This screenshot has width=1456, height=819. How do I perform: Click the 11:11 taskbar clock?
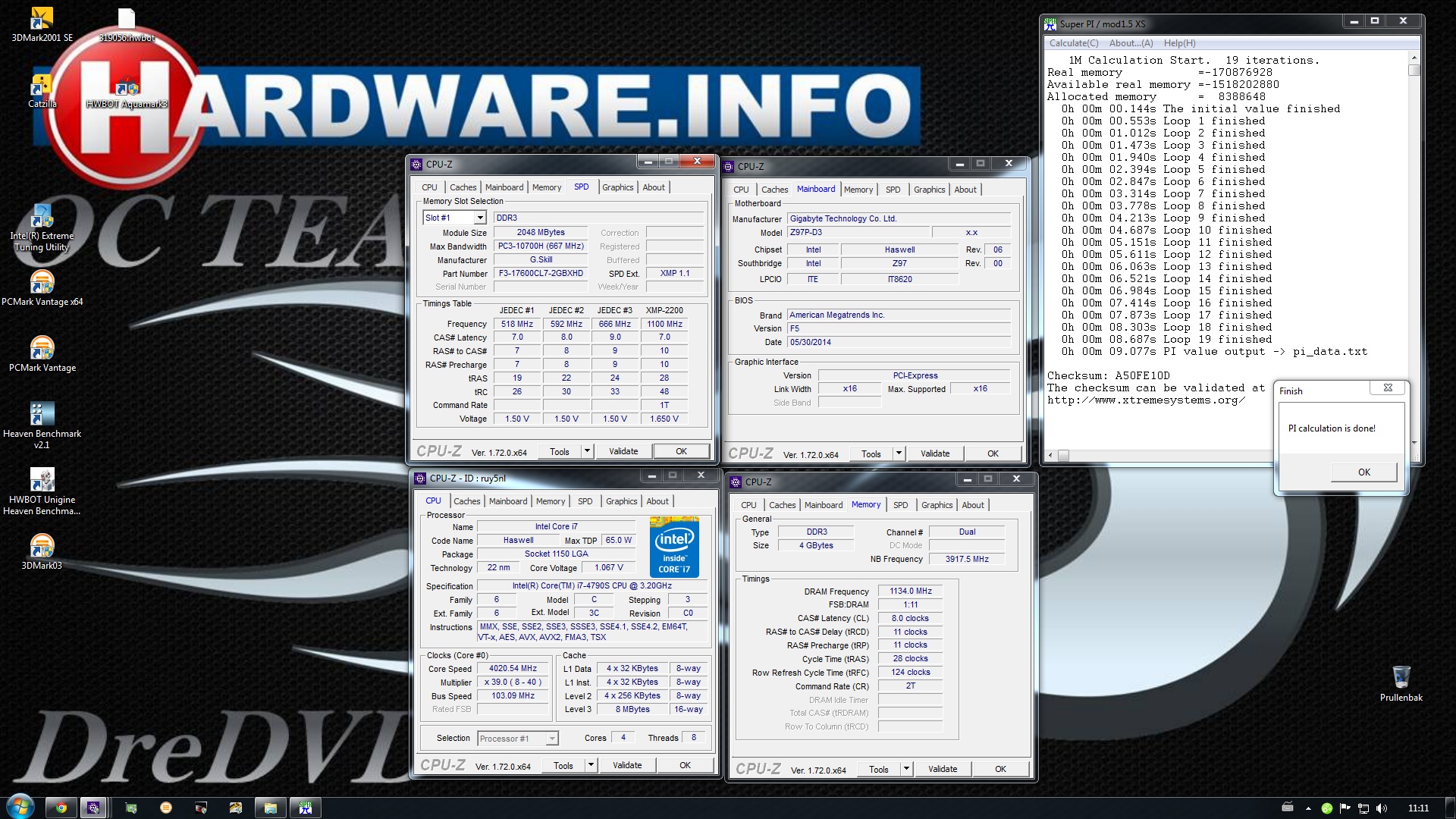[x=1417, y=808]
